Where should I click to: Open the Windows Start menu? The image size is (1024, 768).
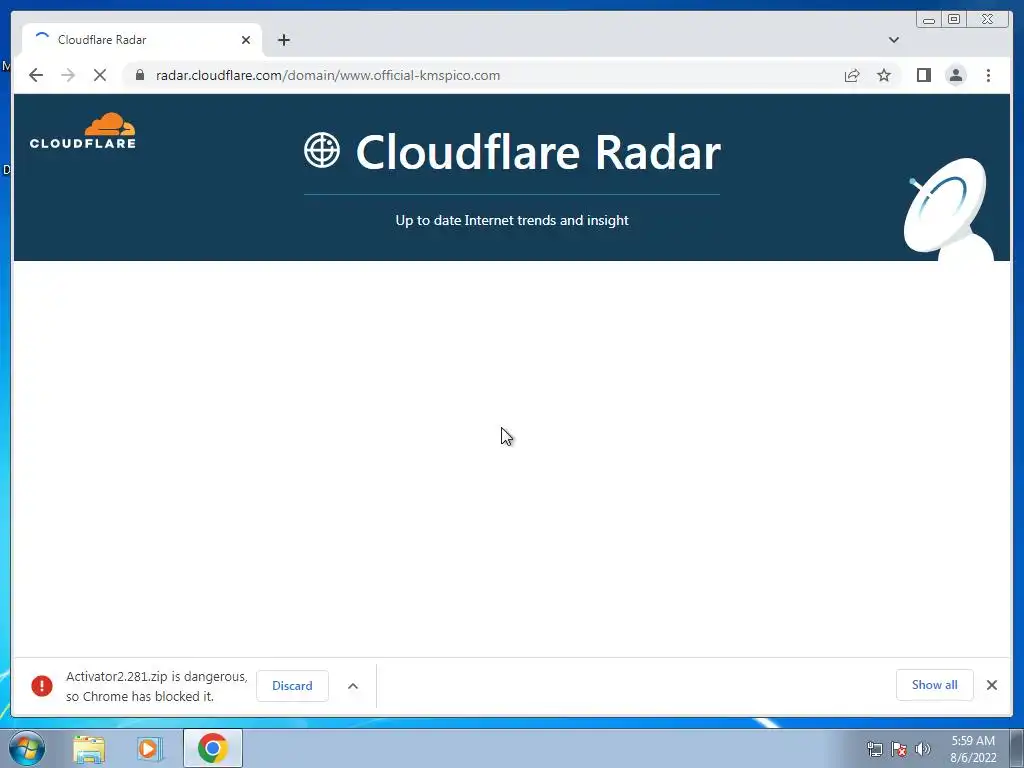coord(27,748)
